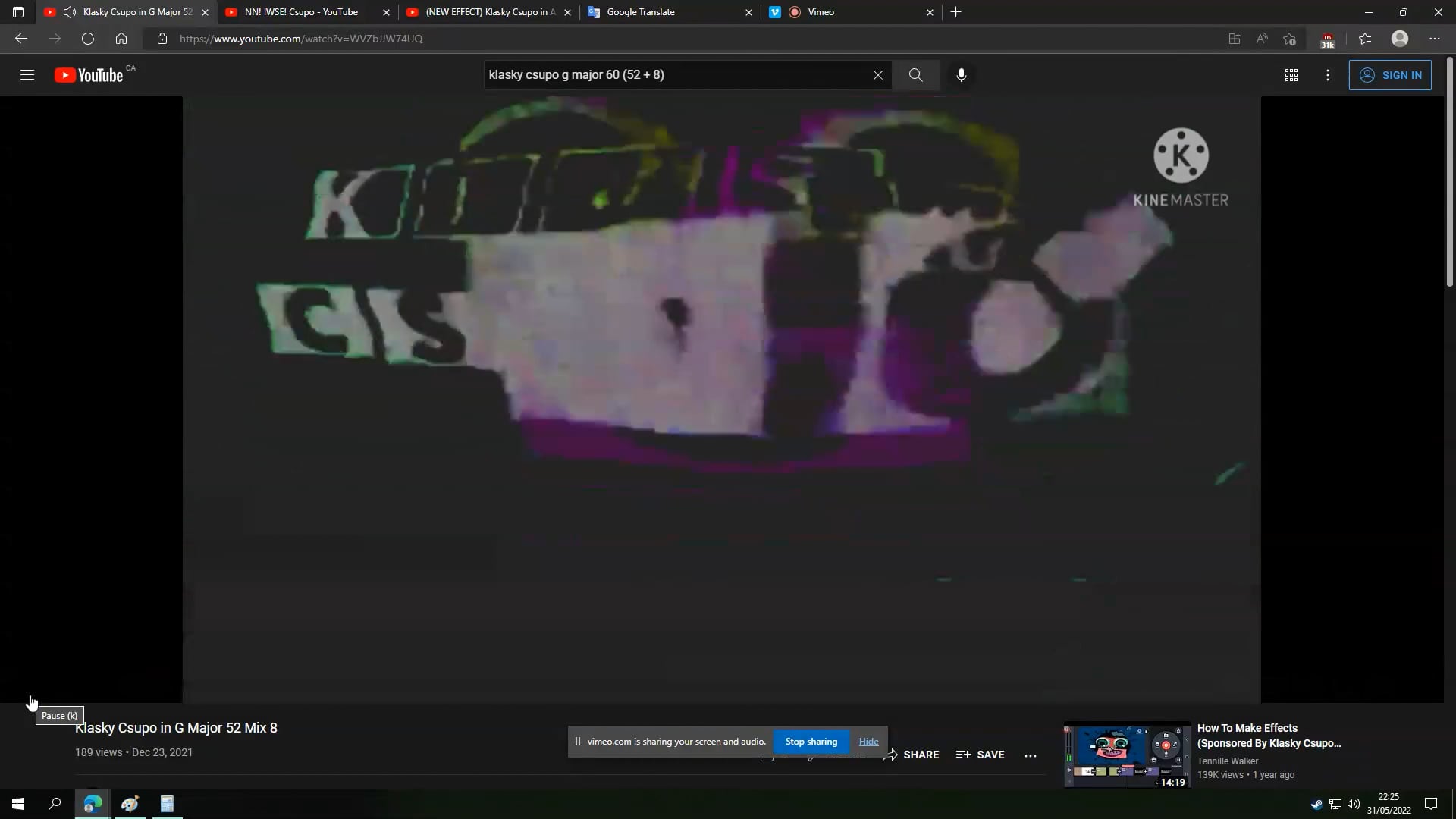Open the YouTube apps grid icon

(x=1291, y=75)
